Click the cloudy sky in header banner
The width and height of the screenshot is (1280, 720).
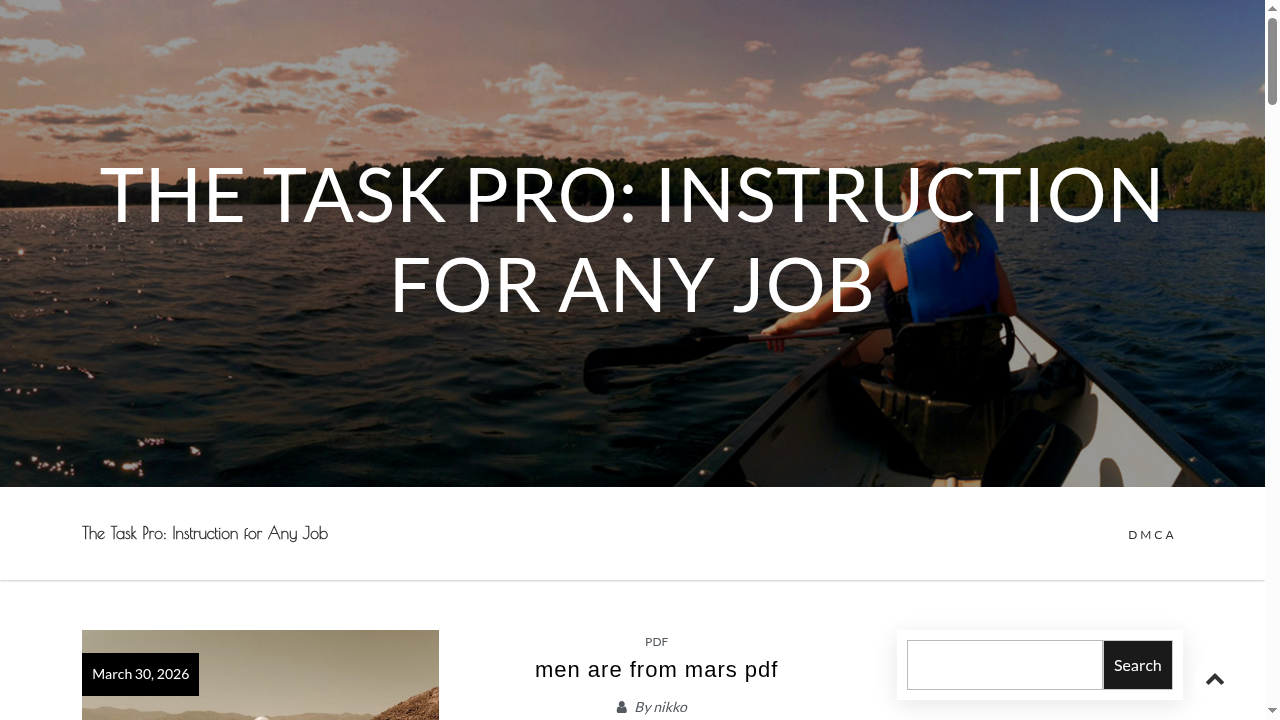[600, 70]
